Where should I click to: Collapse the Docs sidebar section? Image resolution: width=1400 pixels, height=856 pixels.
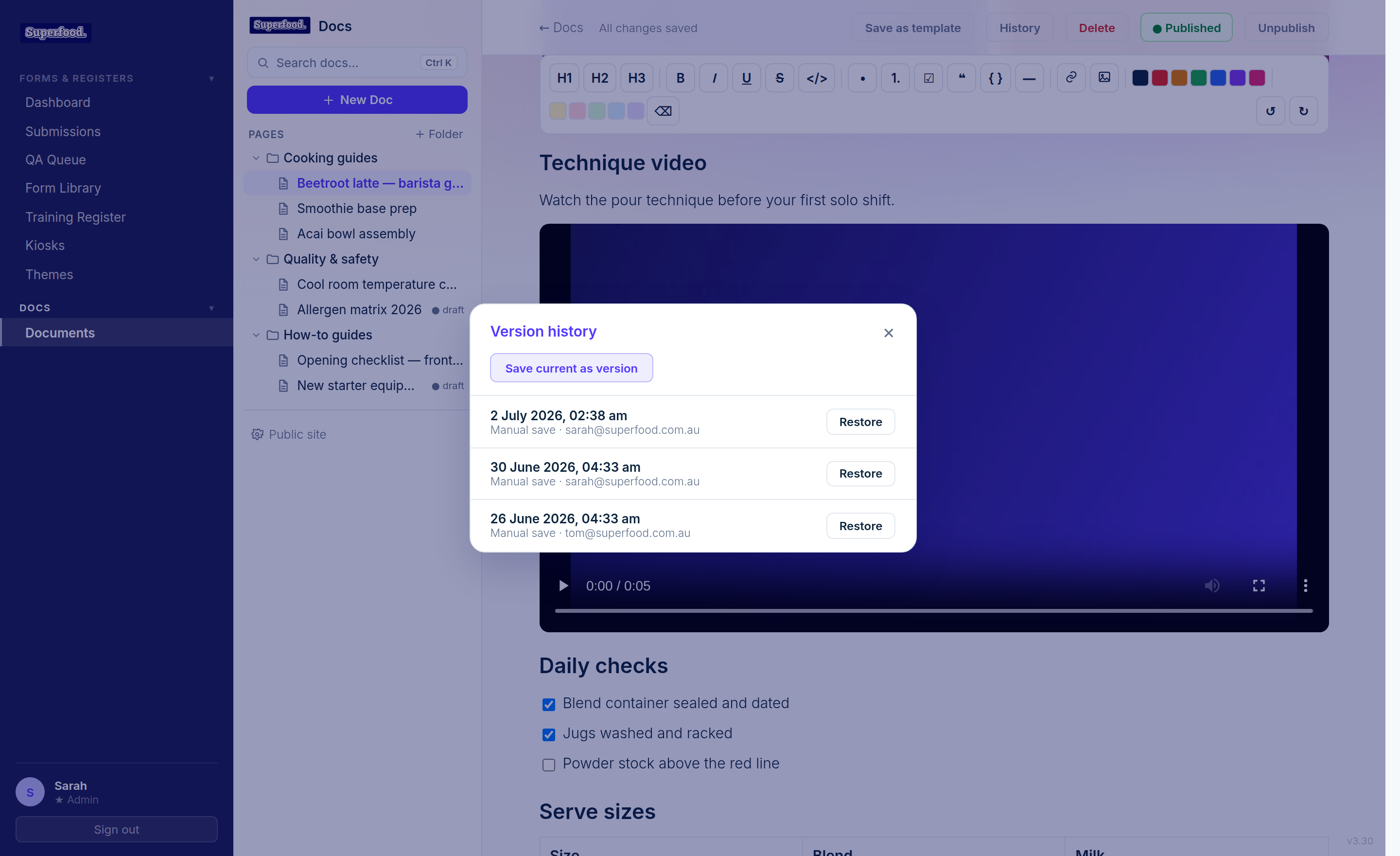point(211,308)
